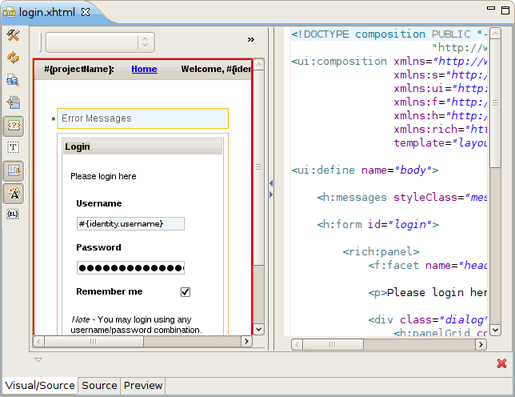The image size is (515, 397).
Task: Switch to the Source tab
Action: coord(99,386)
